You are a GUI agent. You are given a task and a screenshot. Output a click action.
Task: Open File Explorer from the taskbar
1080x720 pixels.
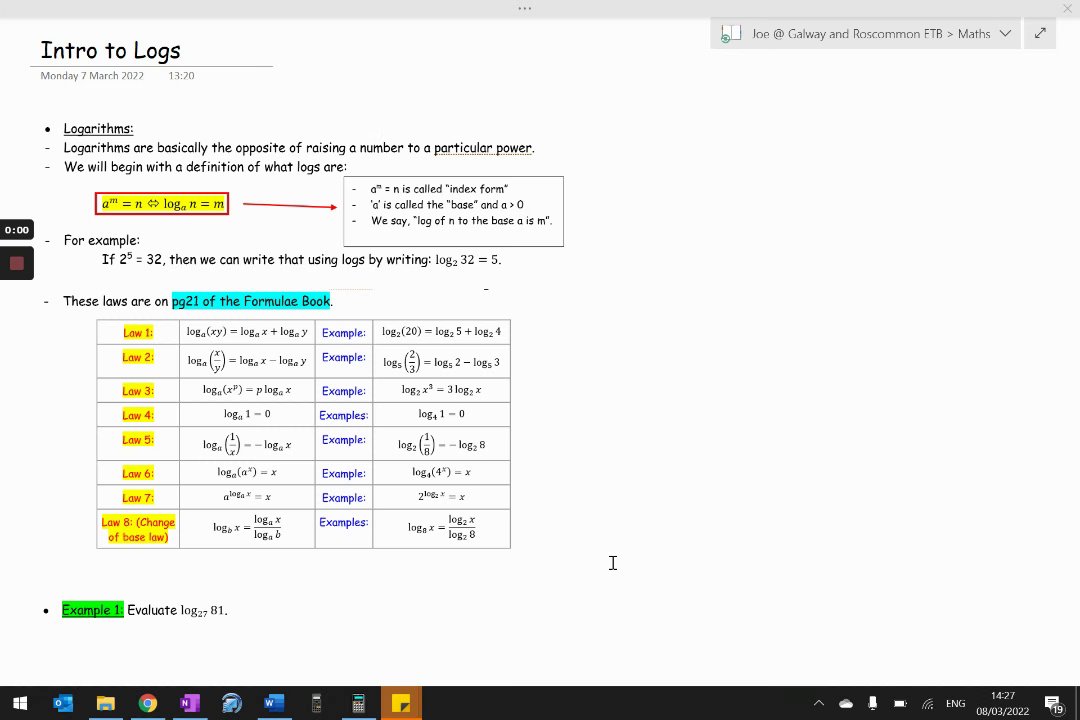(105, 703)
